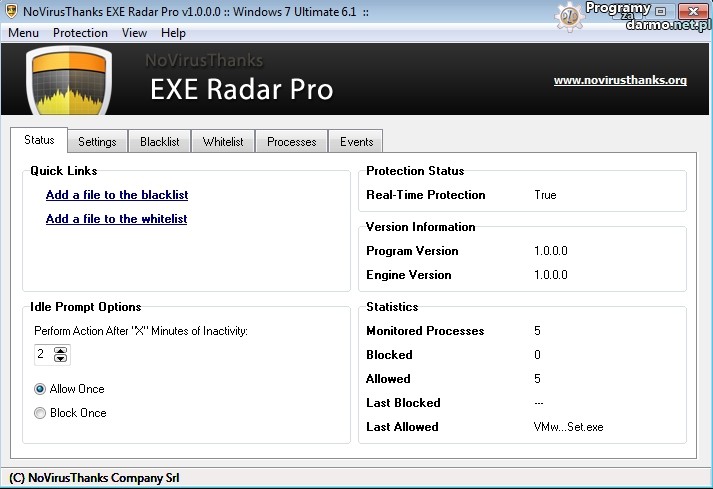This screenshot has height=489, width=713.
Task: Click 'Add a file to the blacklist'
Action: [x=117, y=195]
